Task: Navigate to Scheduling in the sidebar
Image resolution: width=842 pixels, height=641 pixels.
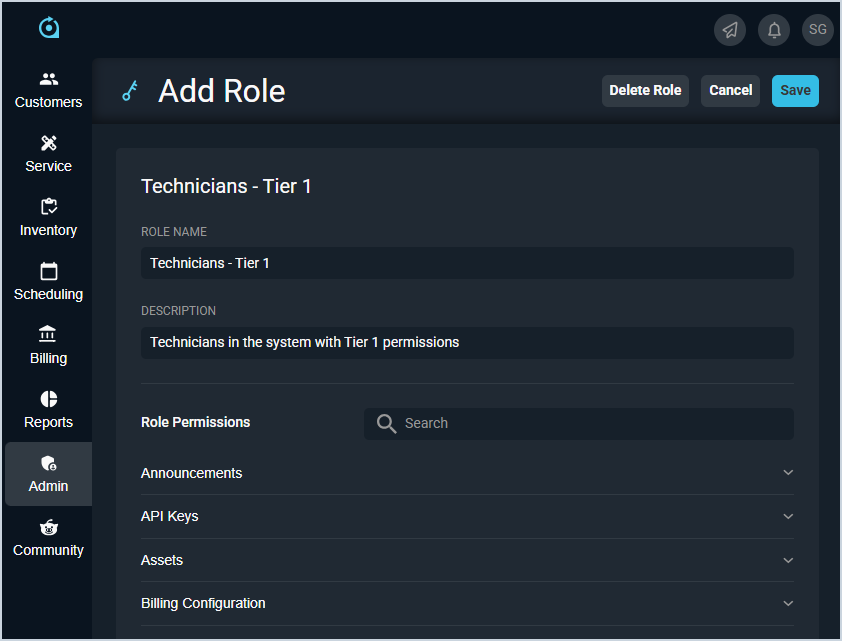Action: pos(48,282)
